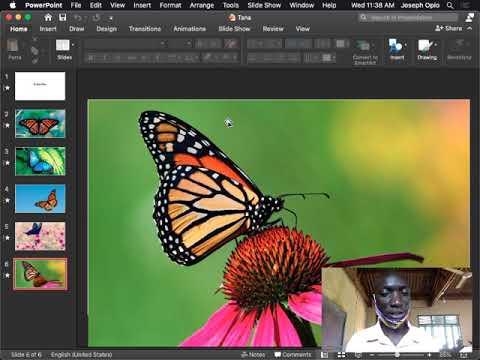
Task: Click the Paste clipboard icon
Action: [13, 46]
